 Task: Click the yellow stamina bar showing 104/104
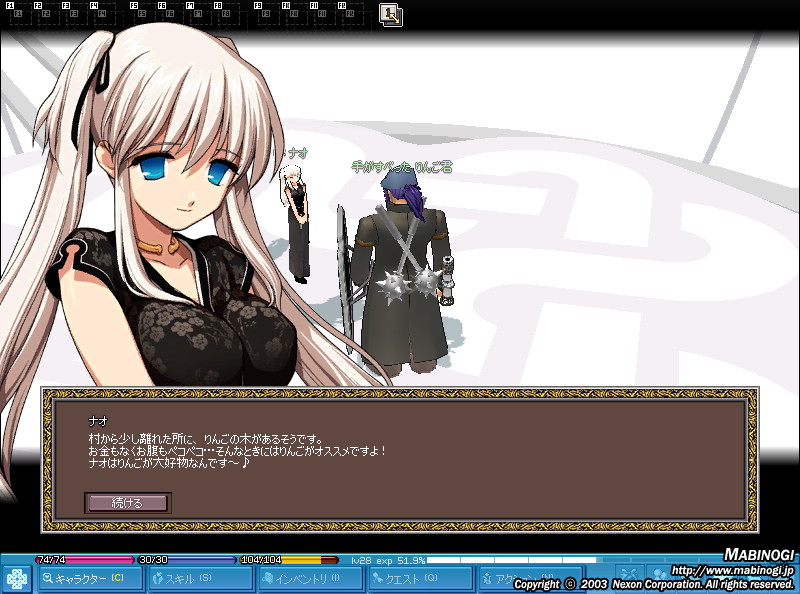(289, 560)
